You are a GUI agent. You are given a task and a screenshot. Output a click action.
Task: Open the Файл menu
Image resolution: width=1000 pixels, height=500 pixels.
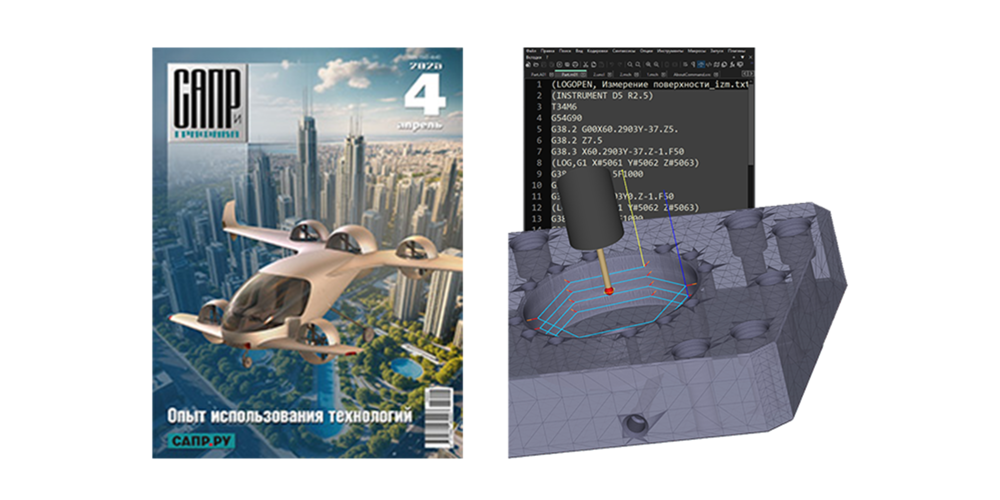click(x=530, y=49)
